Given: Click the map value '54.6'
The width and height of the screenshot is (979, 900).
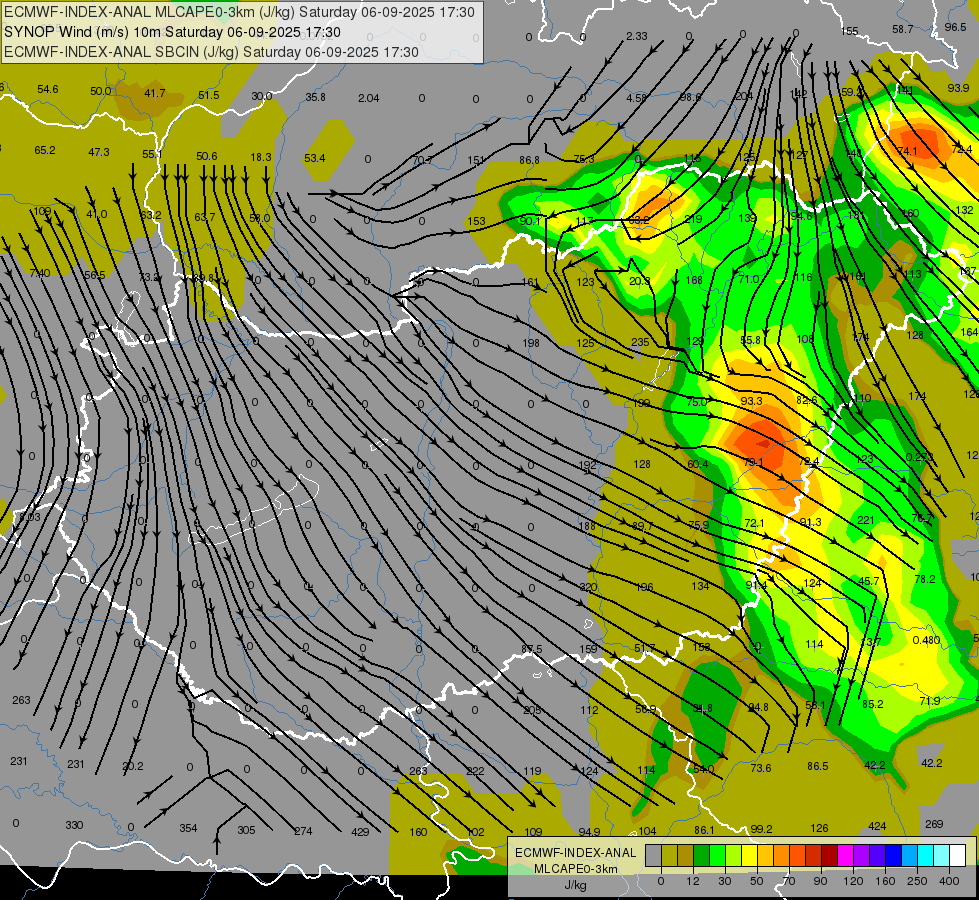Looking at the screenshot, I should 47,89.
